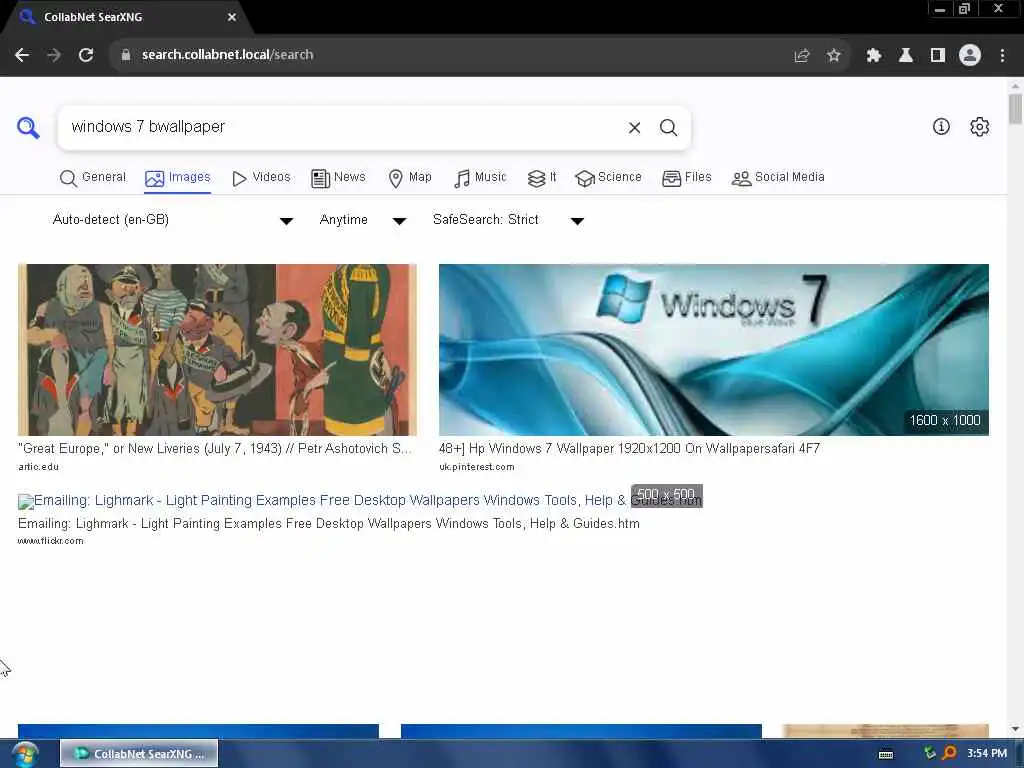Switch to the General category
The width and height of the screenshot is (1024, 768).
coord(92,178)
